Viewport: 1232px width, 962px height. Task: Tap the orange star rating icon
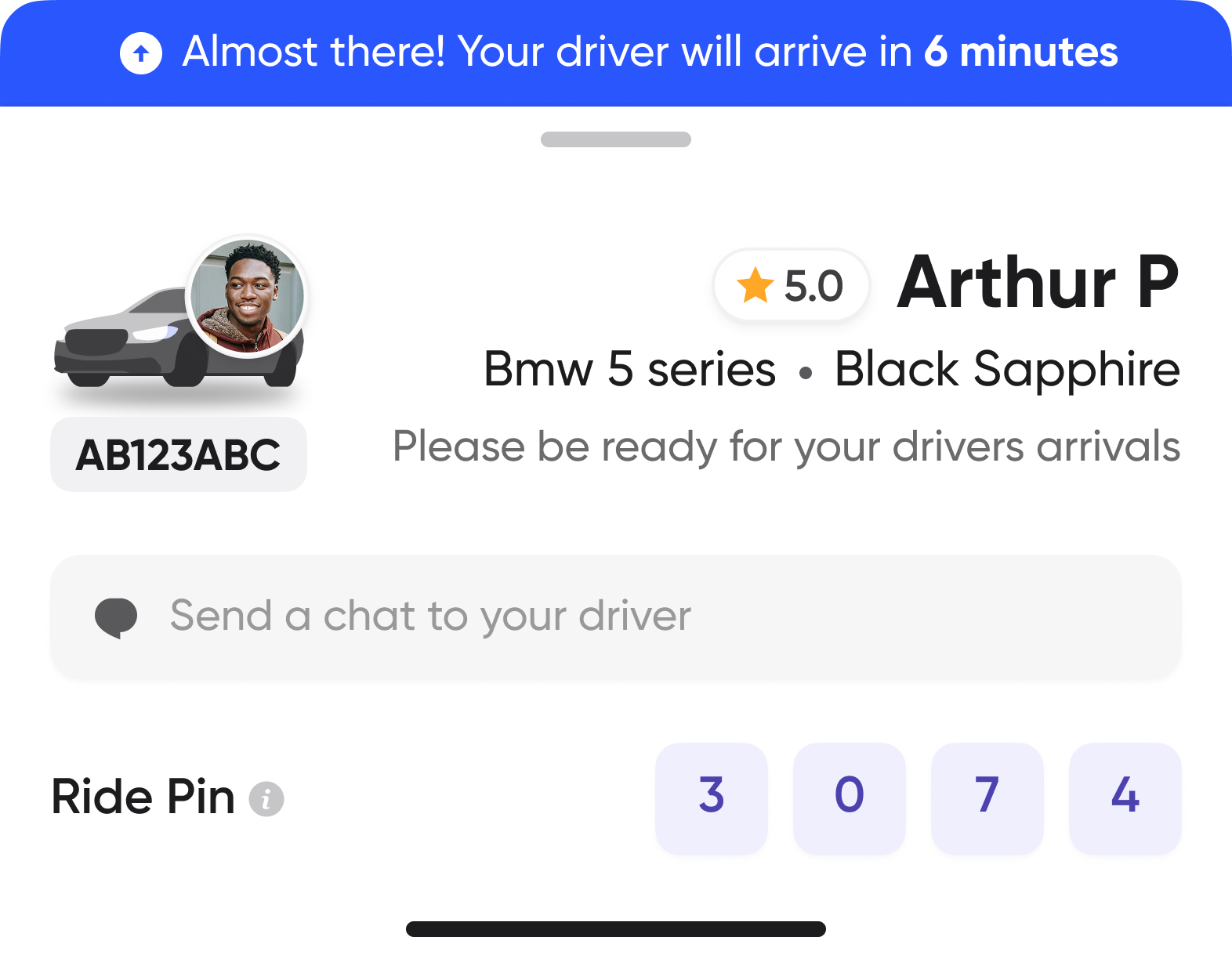[756, 285]
